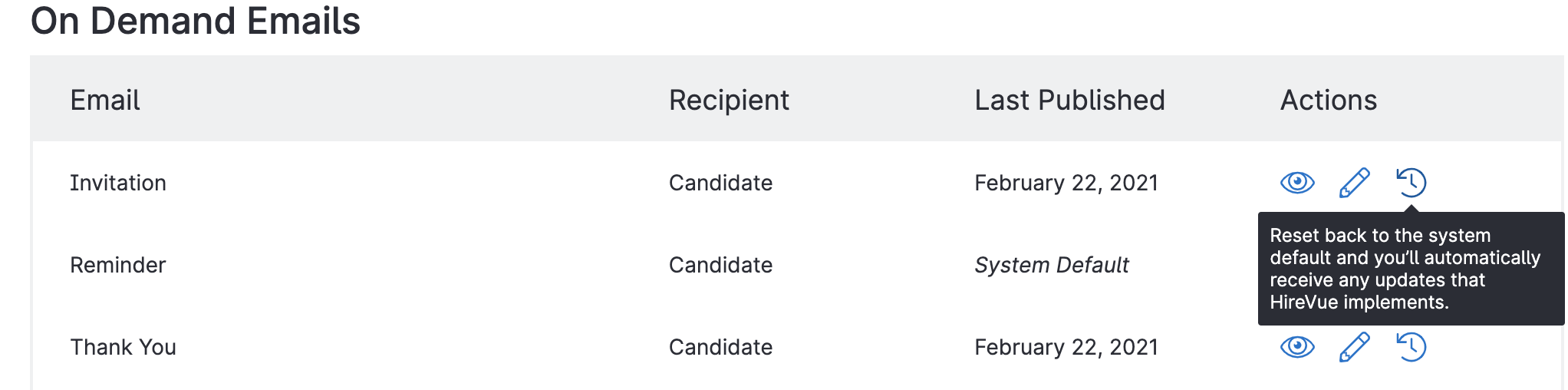Screen dimensions: 1568x390
Task: Reset Thank You email to system default
Action: pyautogui.click(x=1411, y=347)
